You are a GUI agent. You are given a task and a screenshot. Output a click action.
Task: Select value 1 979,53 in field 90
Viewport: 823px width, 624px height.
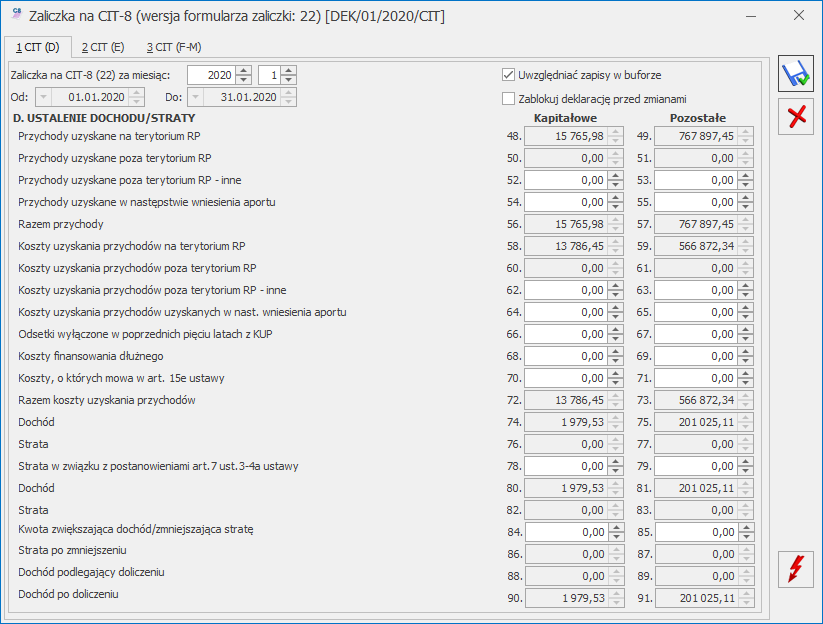(x=584, y=598)
